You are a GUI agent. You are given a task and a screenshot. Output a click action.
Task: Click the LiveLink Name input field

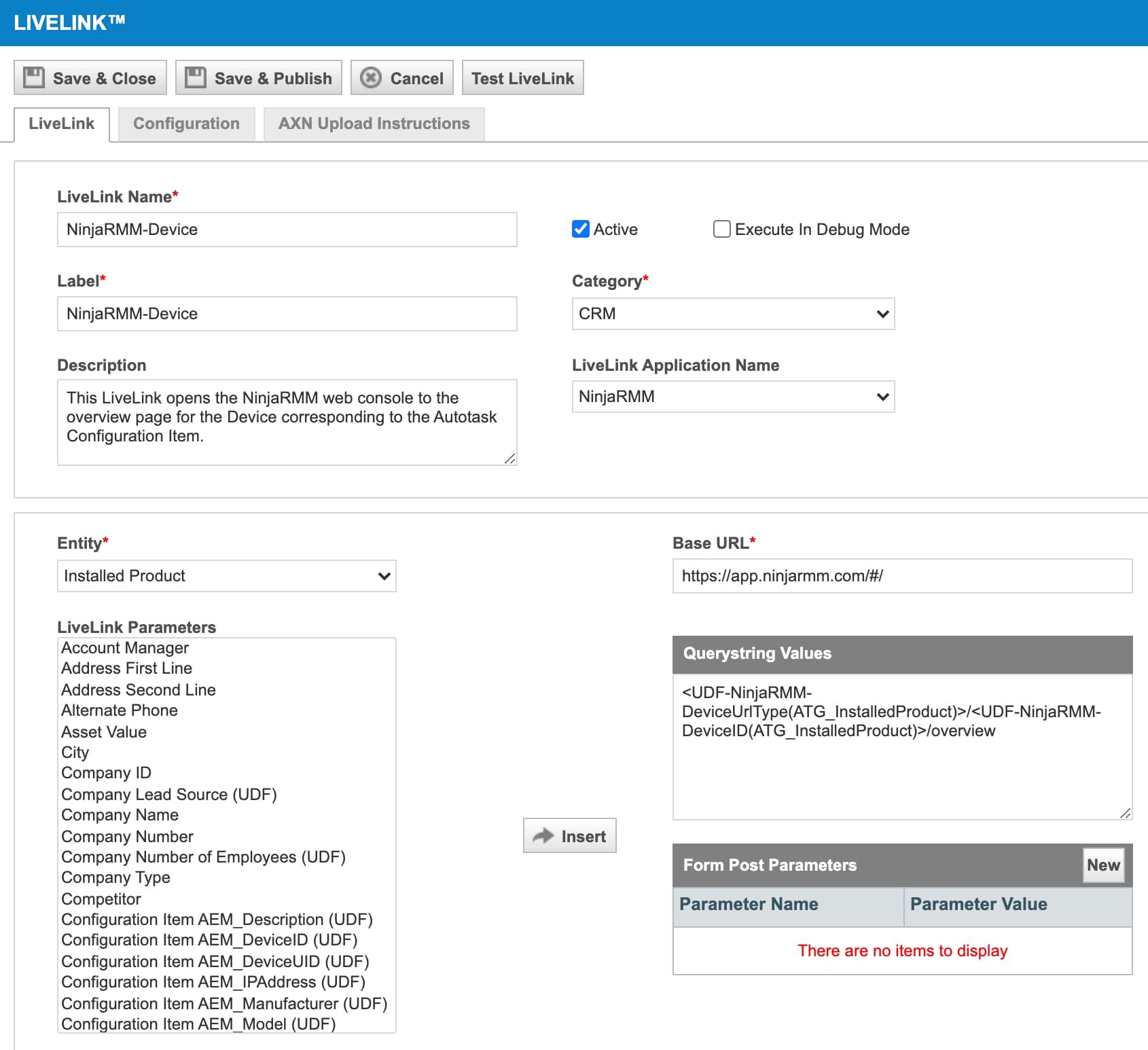pyautogui.click(x=287, y=230)
